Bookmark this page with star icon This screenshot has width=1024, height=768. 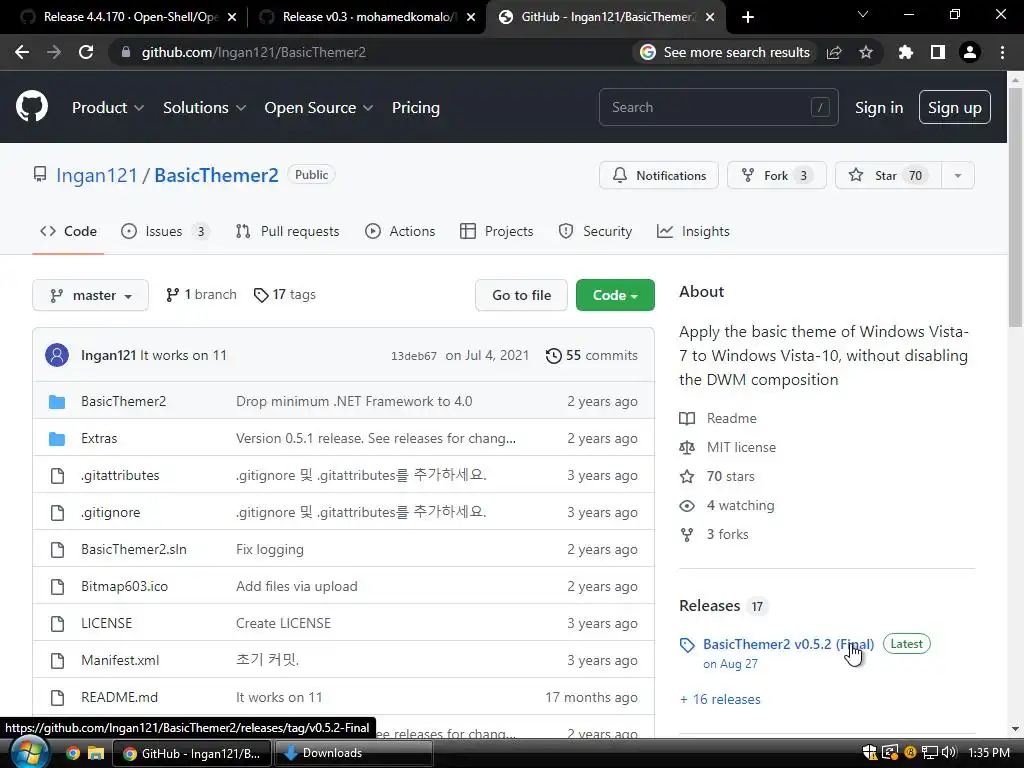tap(866, 52)
